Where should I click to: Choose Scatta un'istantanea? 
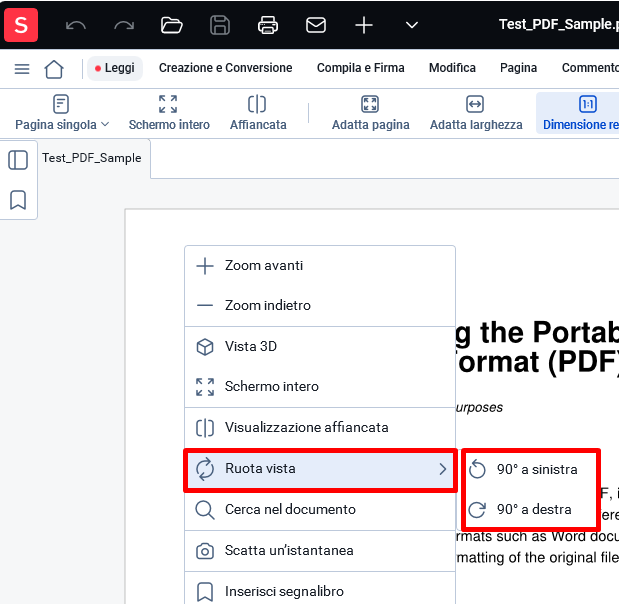pos(320,551)
